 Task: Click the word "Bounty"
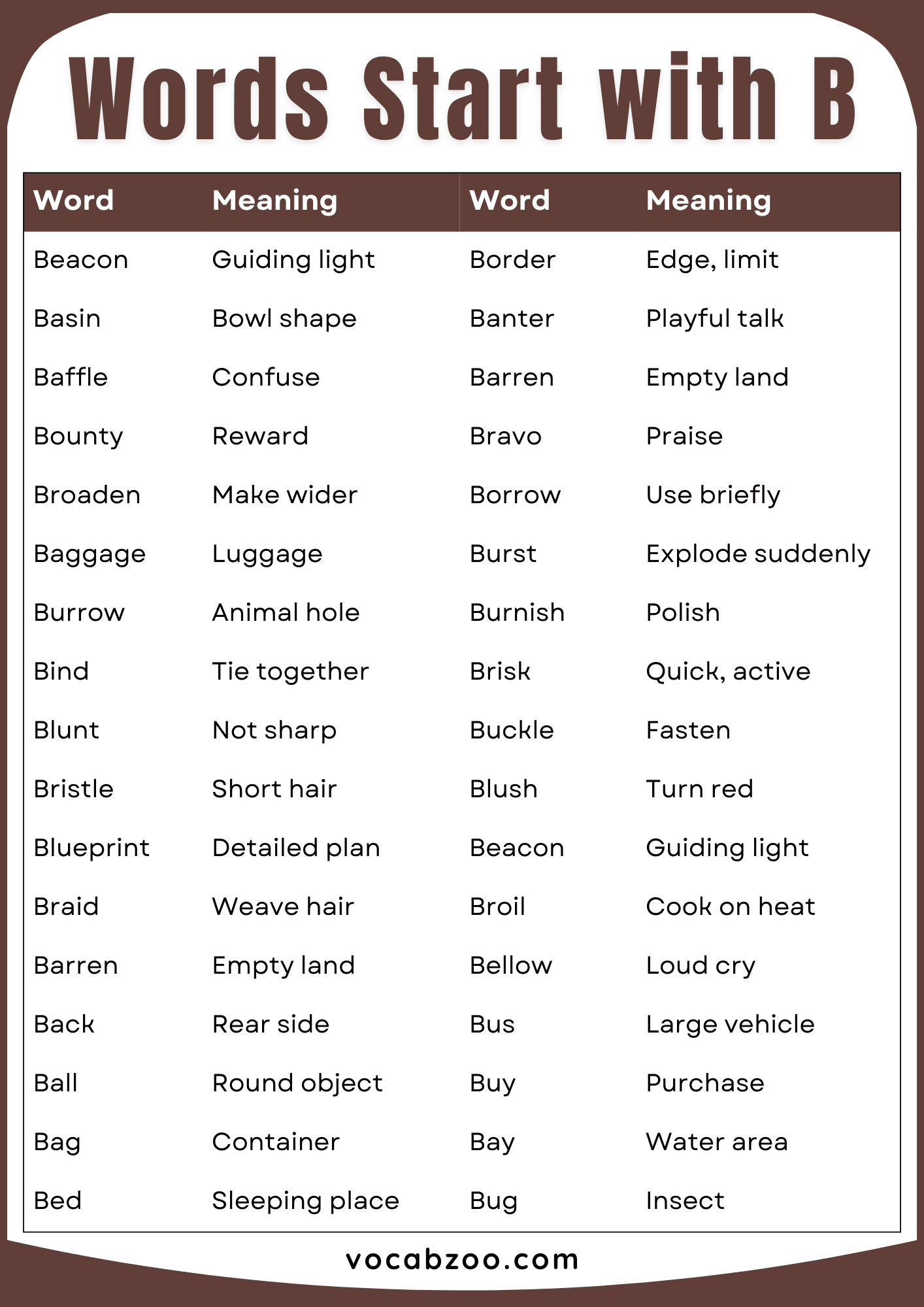tap(78, 436)
